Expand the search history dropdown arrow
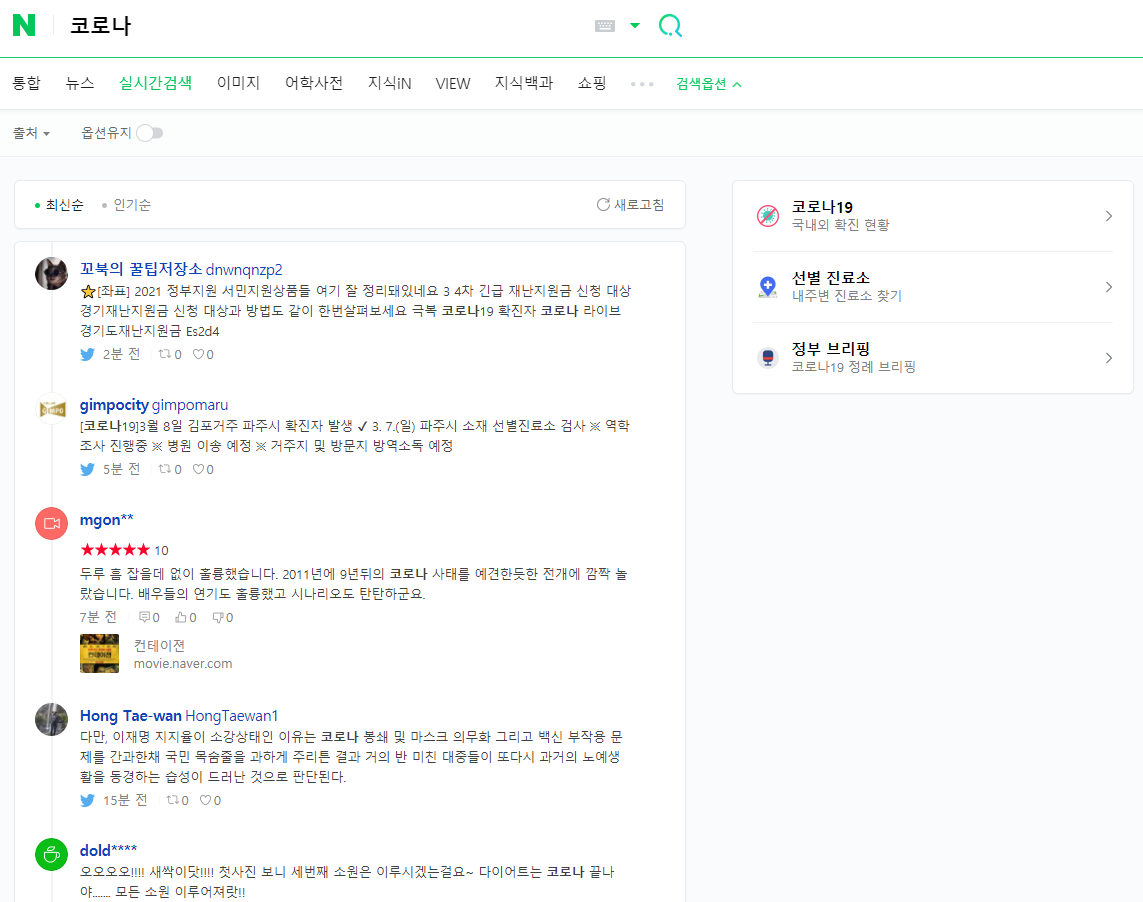The image size is (1143, 902). (x=635, y=26)
